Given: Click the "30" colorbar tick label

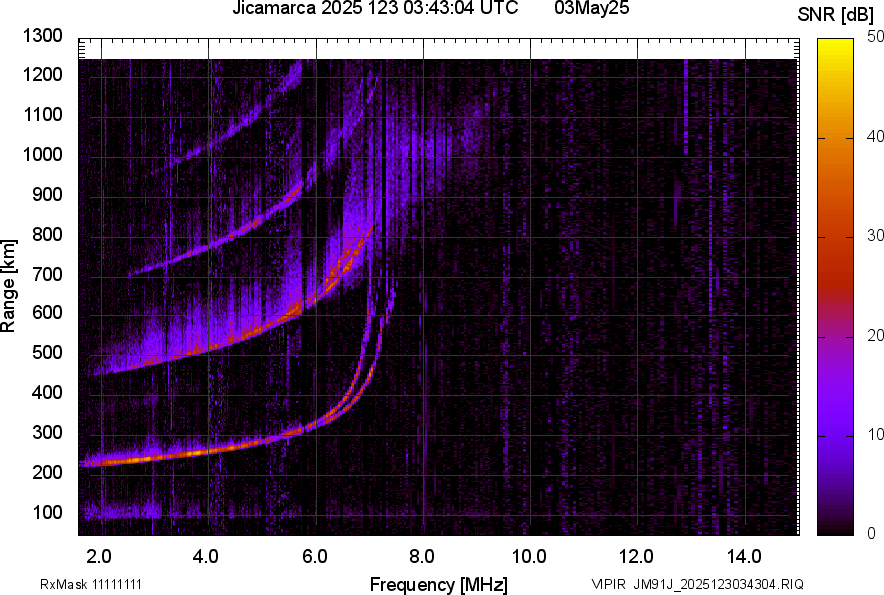Looking at the screenshot, I should pyautogui.click(x=875, y=235).
